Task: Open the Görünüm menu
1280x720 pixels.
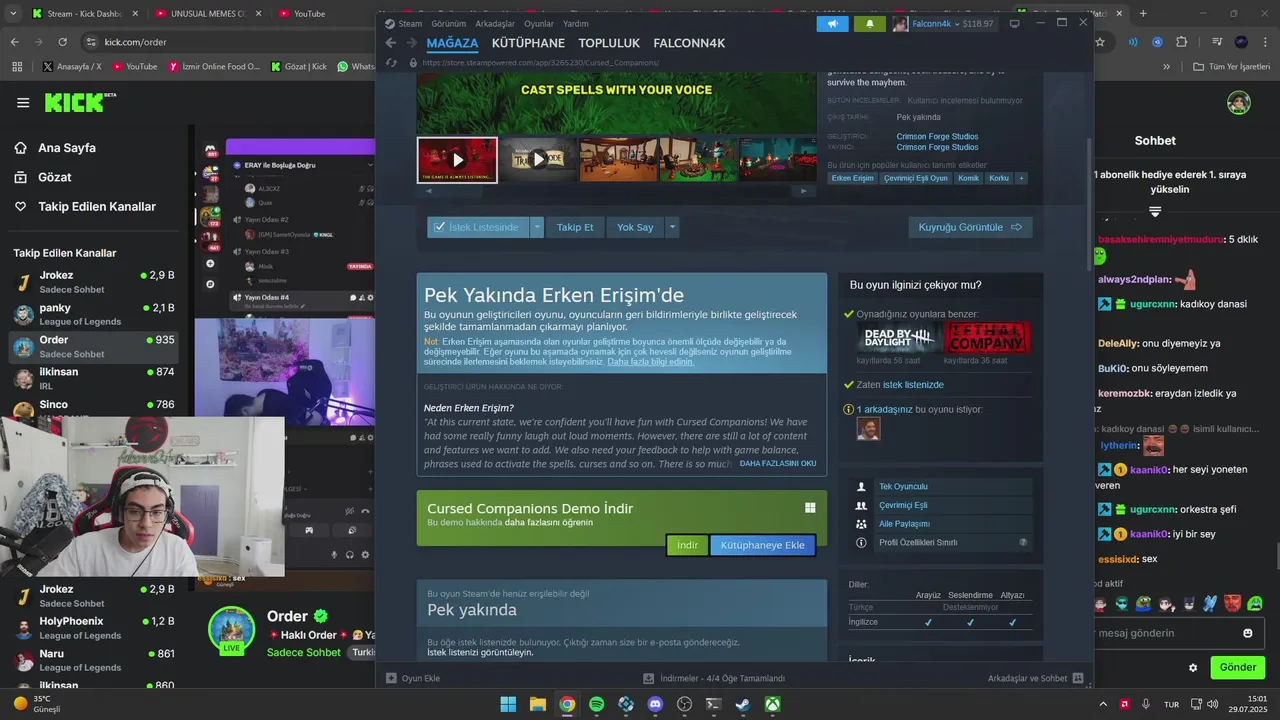Action: click(449, 23)
